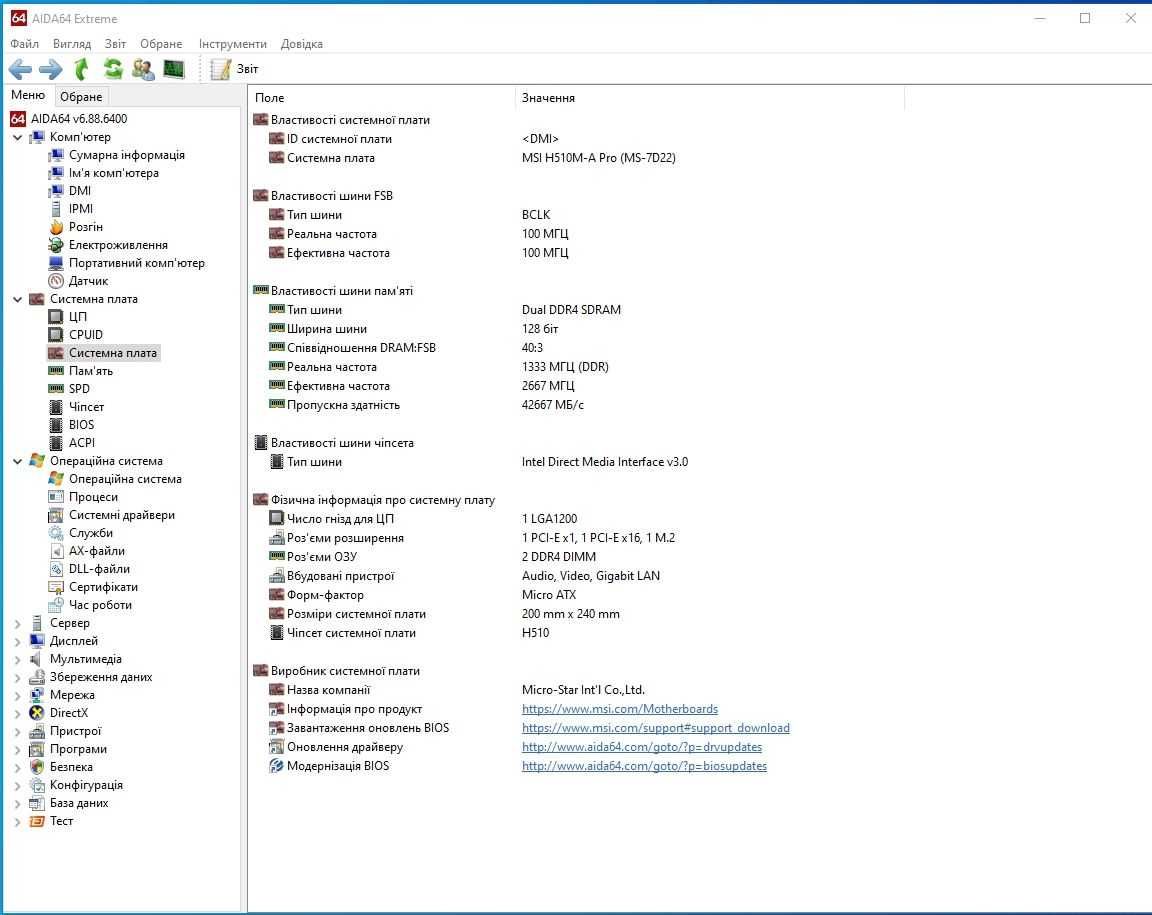Open the Довідка menu
Viewport: 1152px width, 915px height.
(x=302, y=44)
